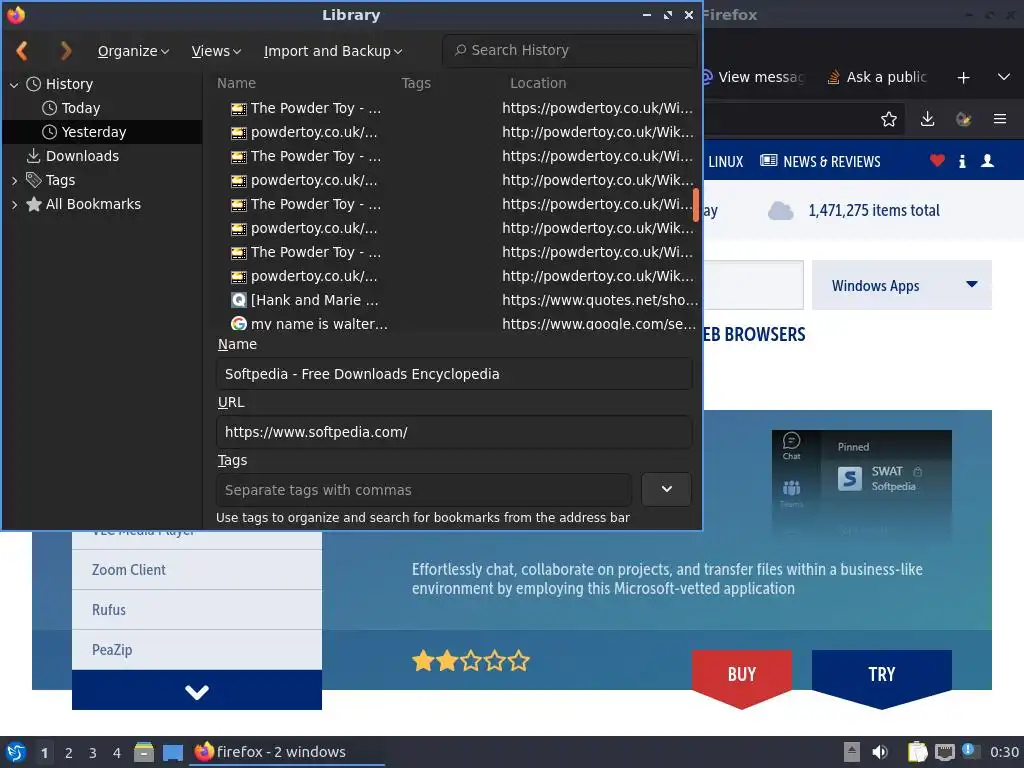Viewport: 1024px width, 768px height.
Task: Open the file manager taskbar icon
Action: pos(144,752)
